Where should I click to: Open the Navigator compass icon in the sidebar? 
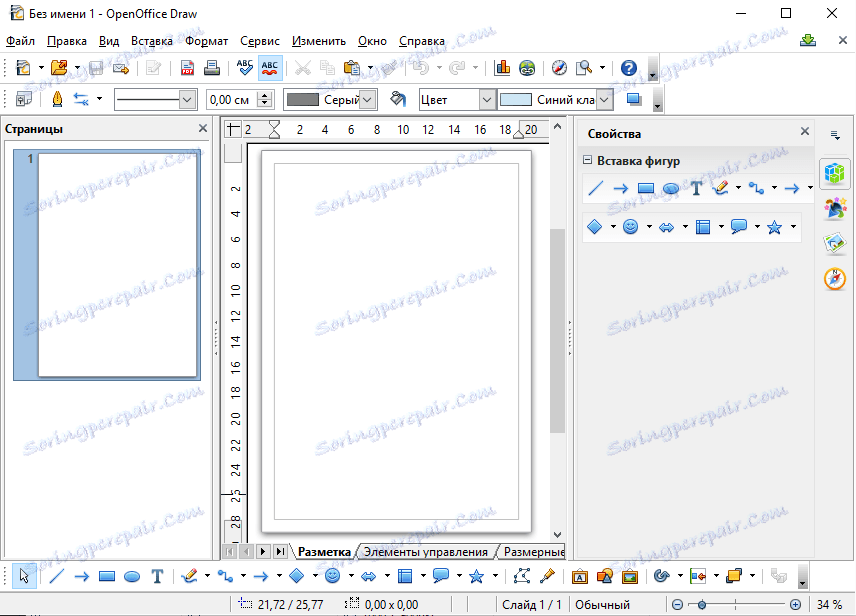[835, 278]
